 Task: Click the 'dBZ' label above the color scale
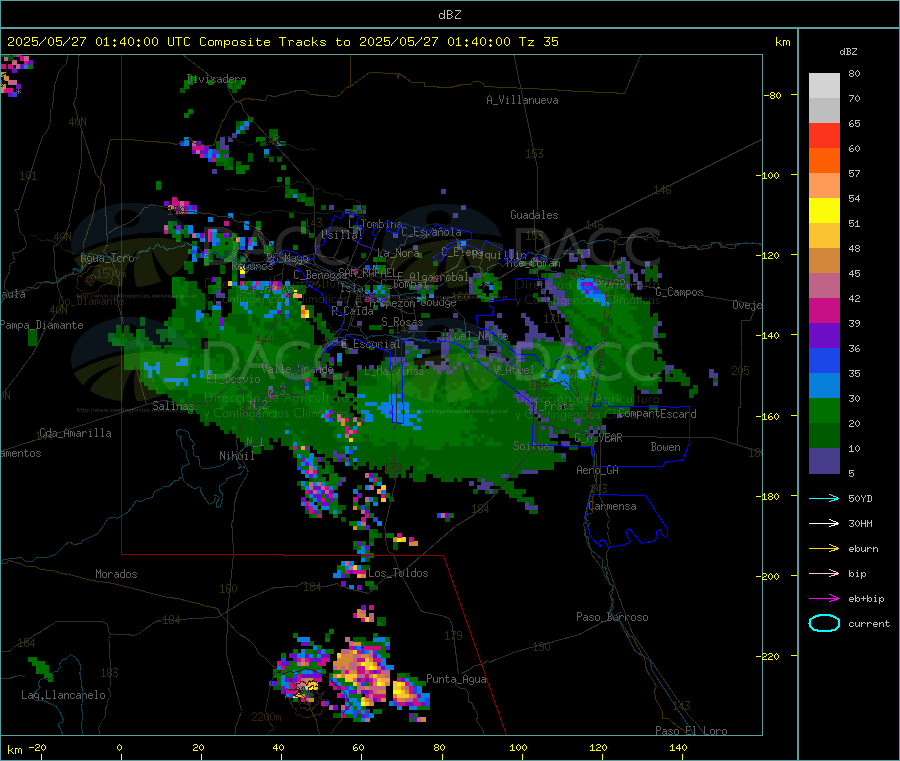pyautogui.click(x=848, y=52)
